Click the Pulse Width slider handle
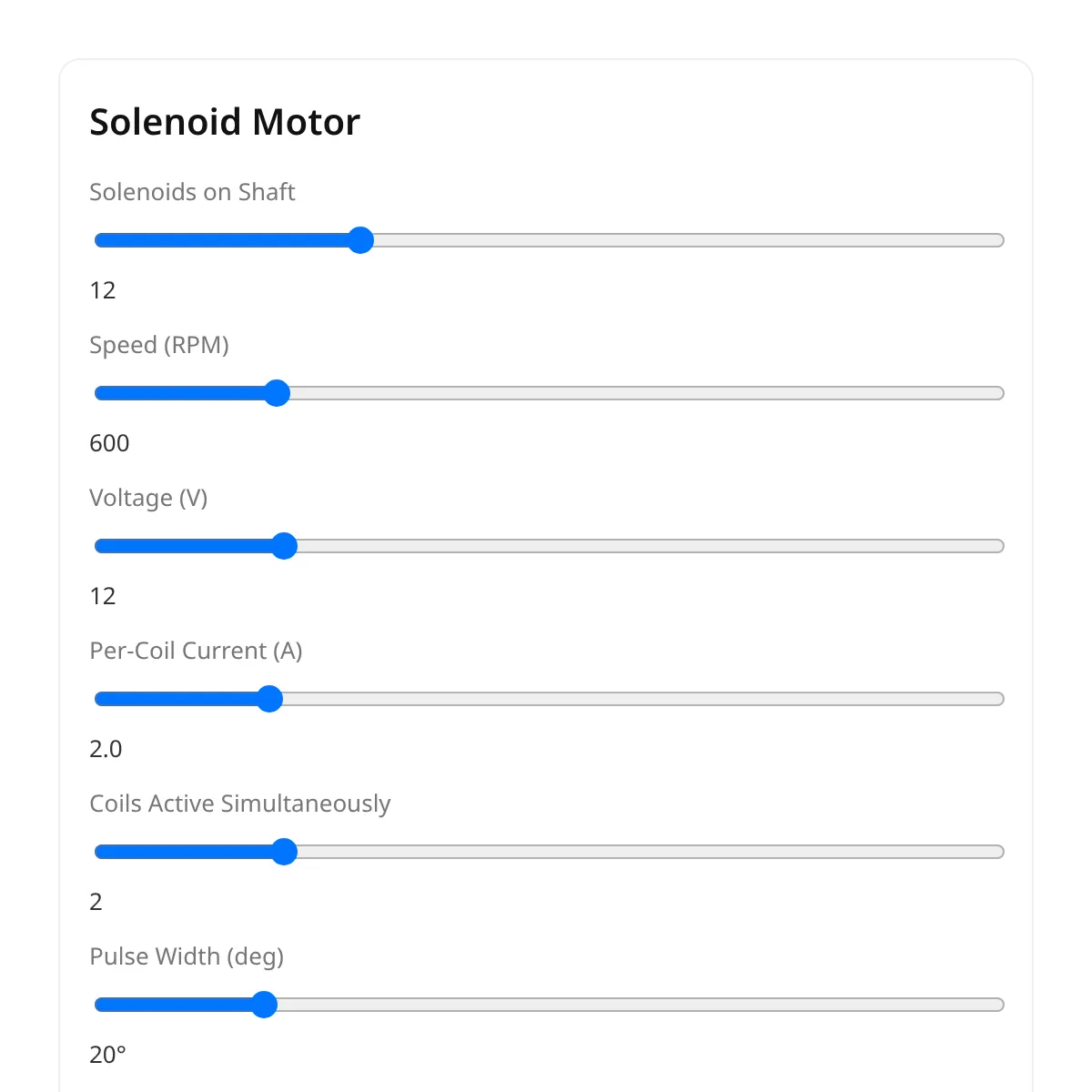This screenshot has width=1092, height=1092. pos(264,1005)
